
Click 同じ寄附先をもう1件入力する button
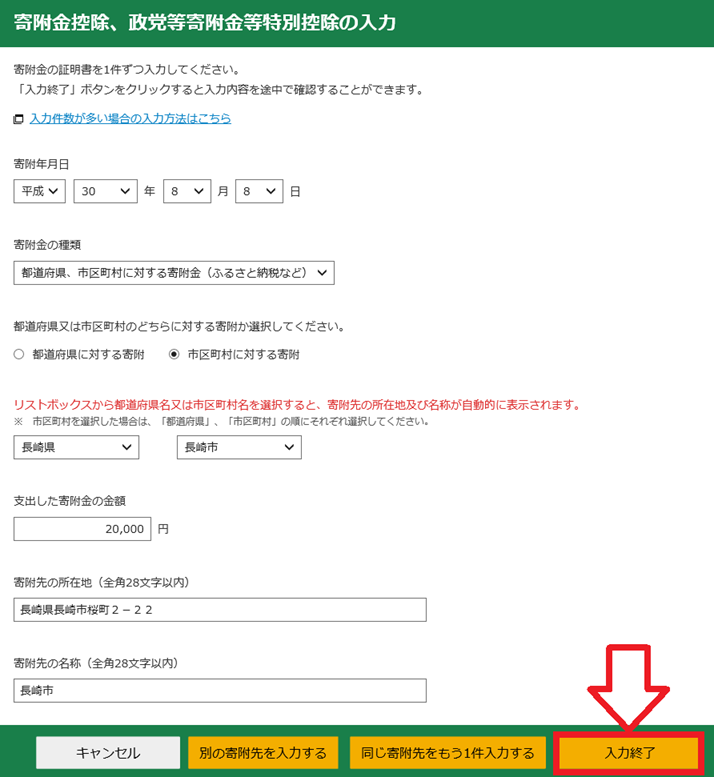tap(448, 753)
